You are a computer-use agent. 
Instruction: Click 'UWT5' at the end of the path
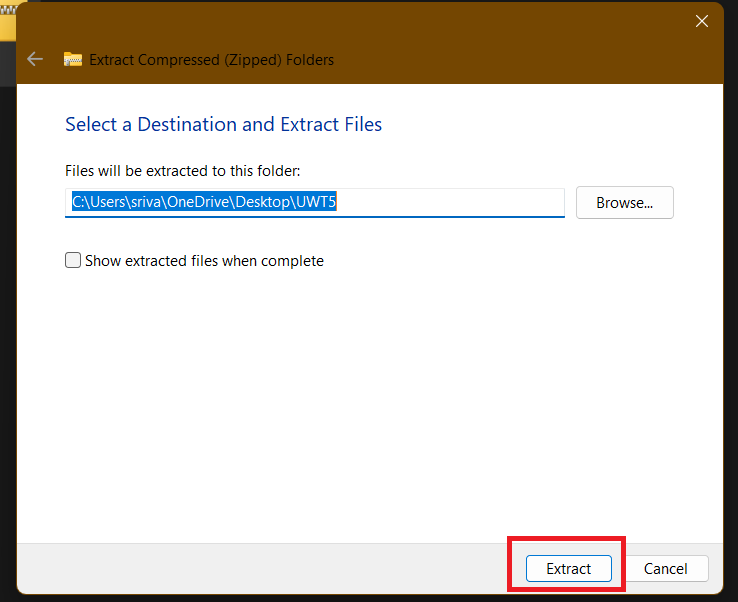[323, 202]
